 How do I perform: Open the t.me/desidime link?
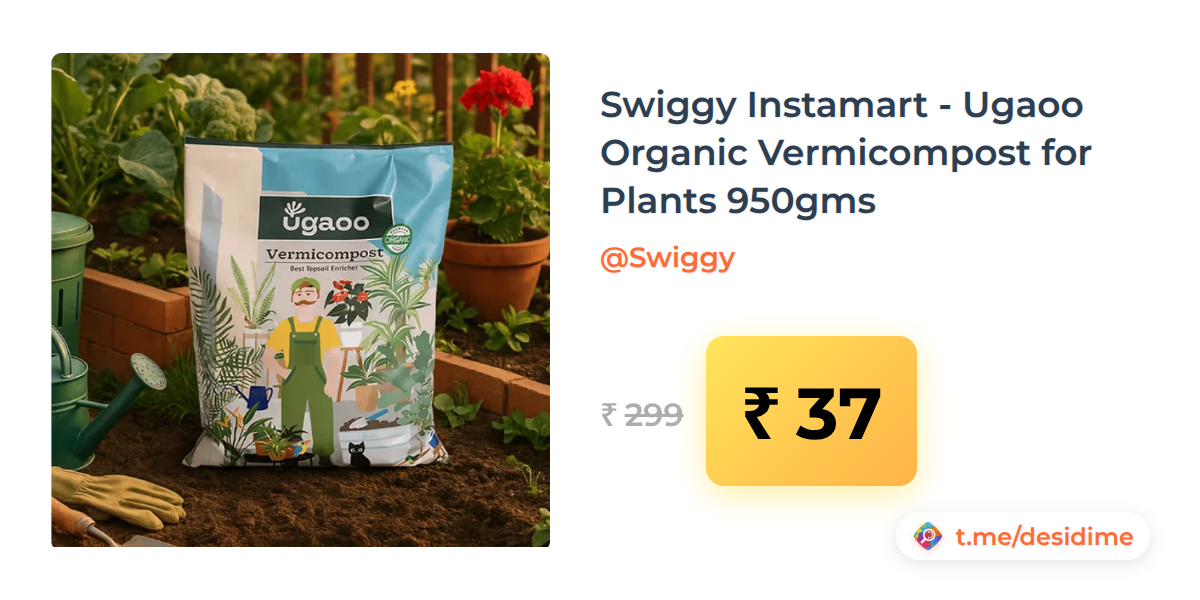point(1044,537)
